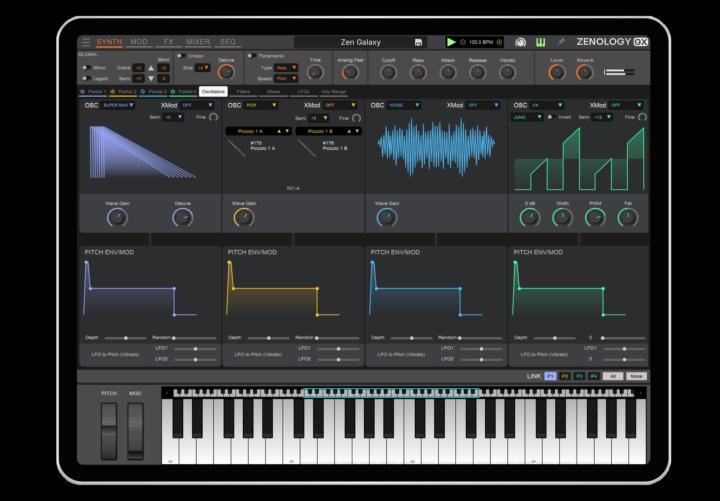The height and width of the screenshot is (501, 720).
Task: Switch to the MOD tab
Action: (x=139, y=42)
